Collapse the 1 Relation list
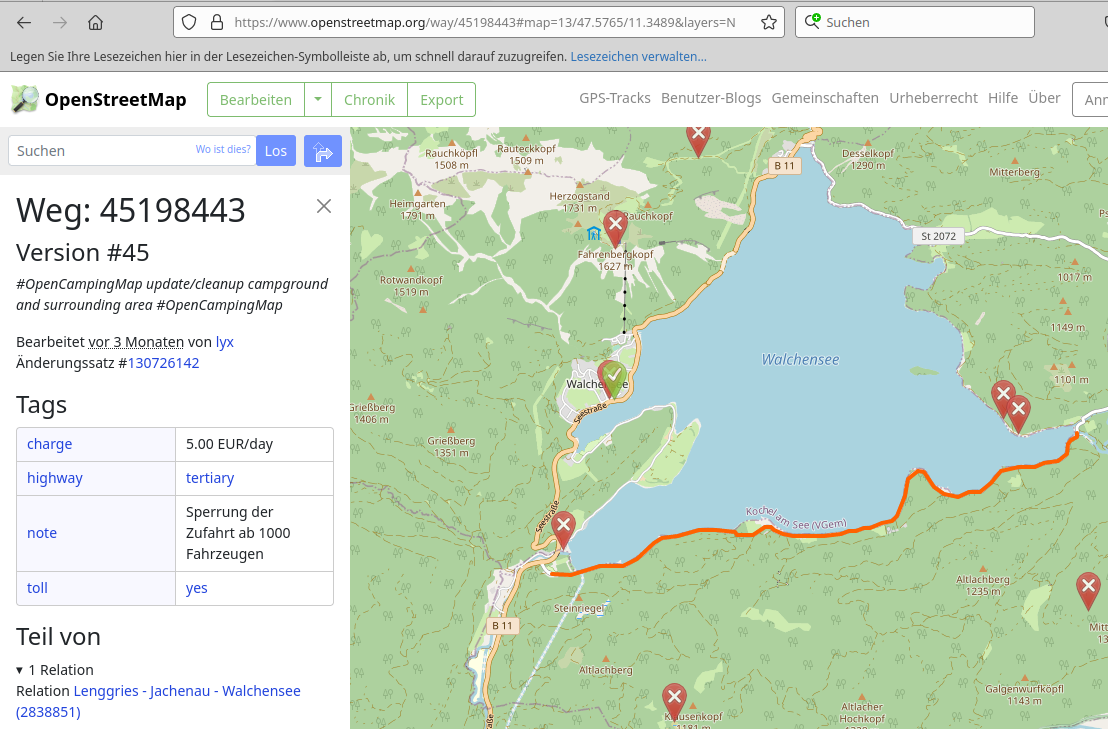 tap(20, 670)
